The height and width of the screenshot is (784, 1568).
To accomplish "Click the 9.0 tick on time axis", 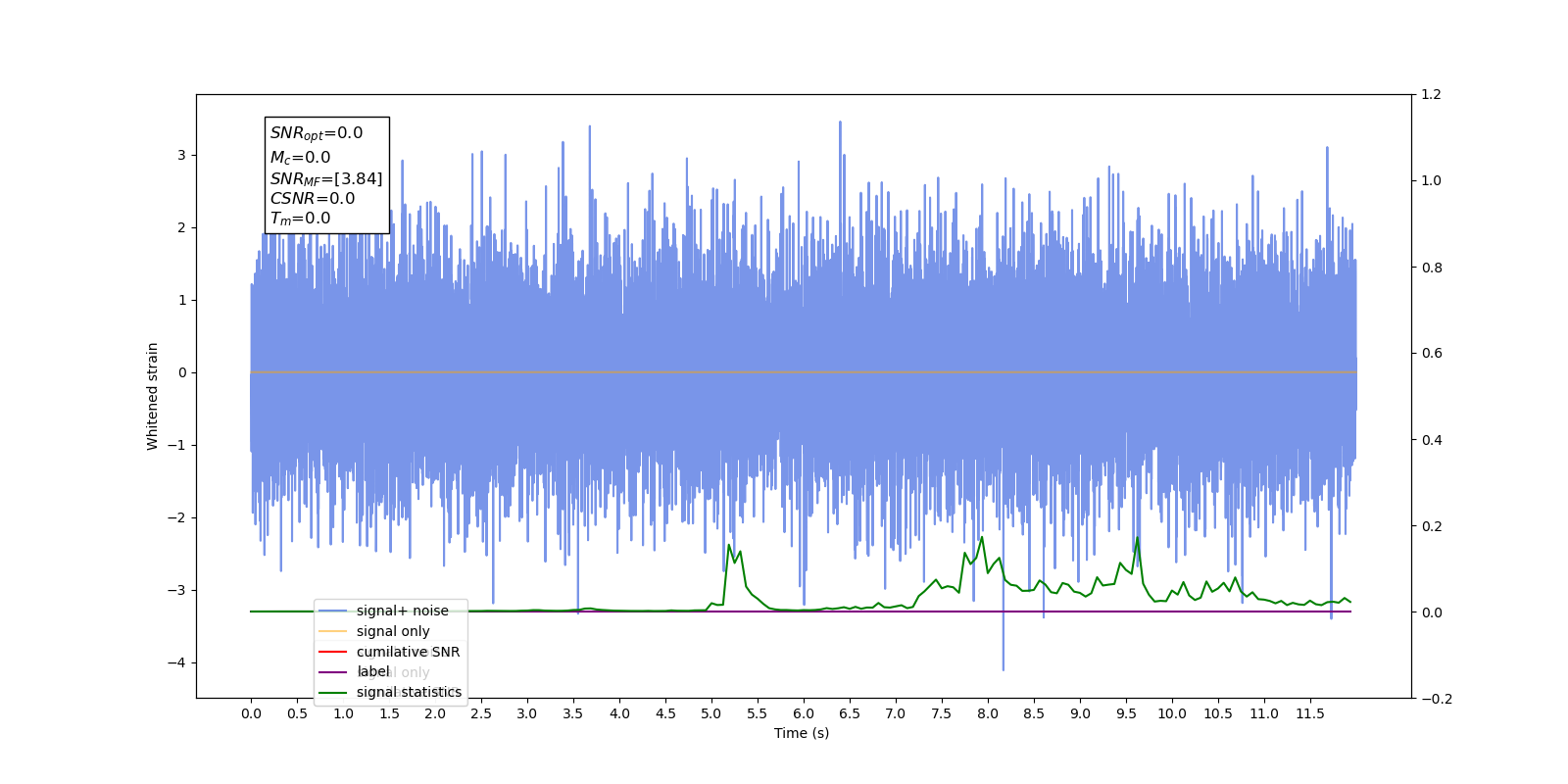I will pos(1080,713).
